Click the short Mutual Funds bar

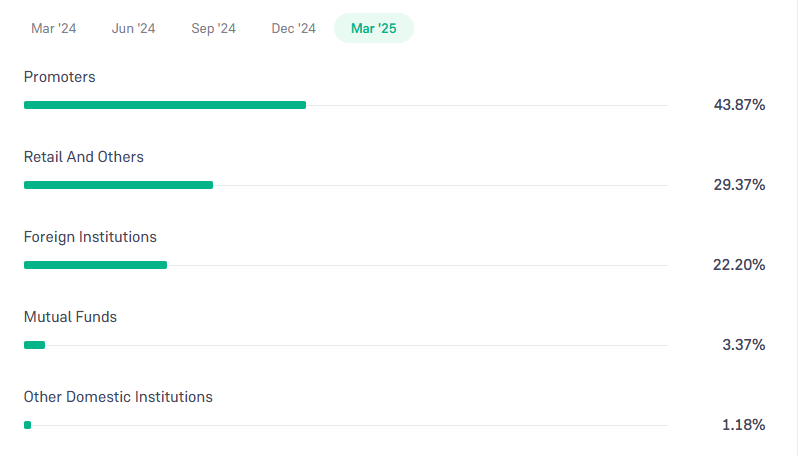(35, 345)
